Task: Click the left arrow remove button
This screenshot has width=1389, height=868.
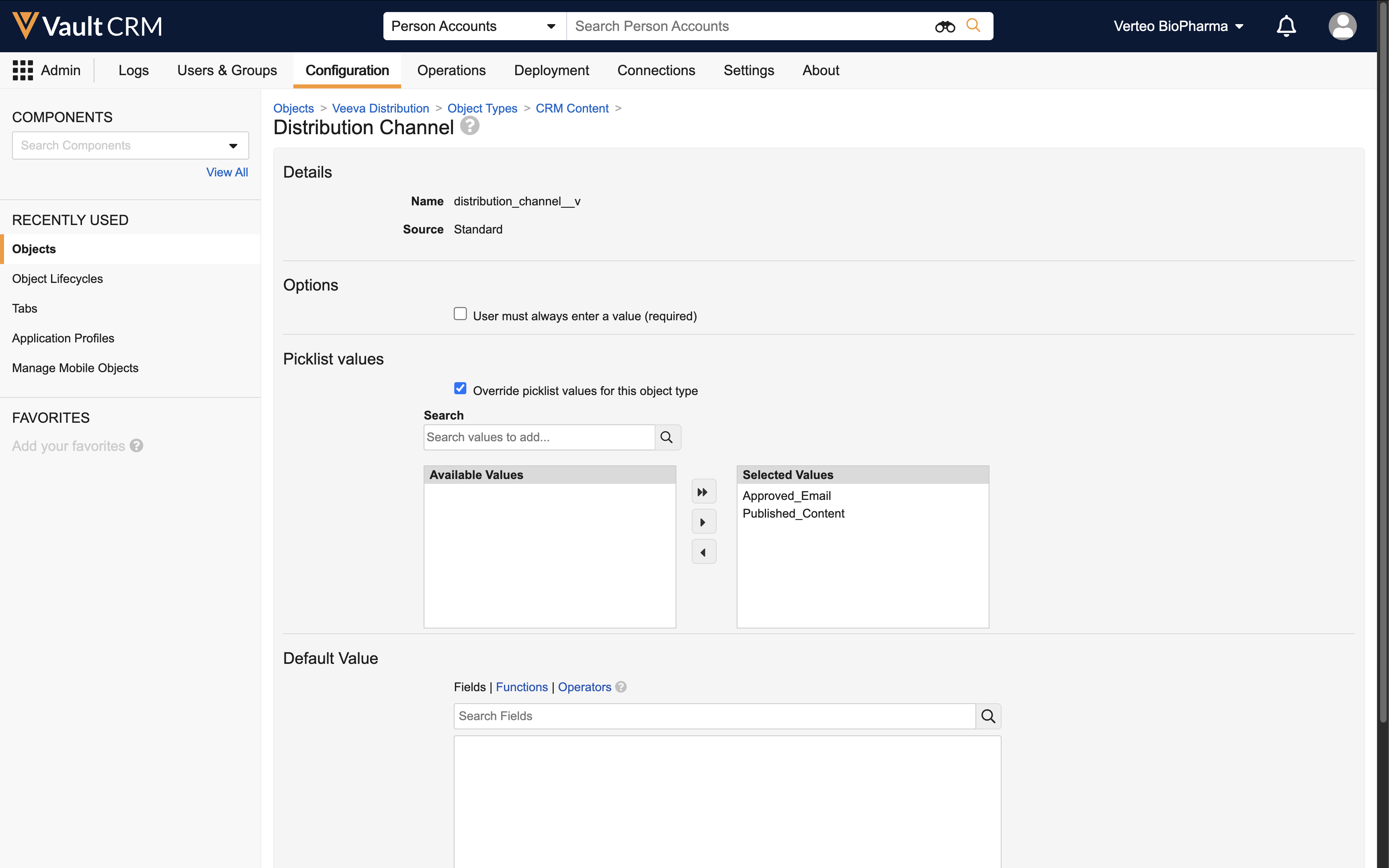Action: pyautogui.click(x=703, y=552)
